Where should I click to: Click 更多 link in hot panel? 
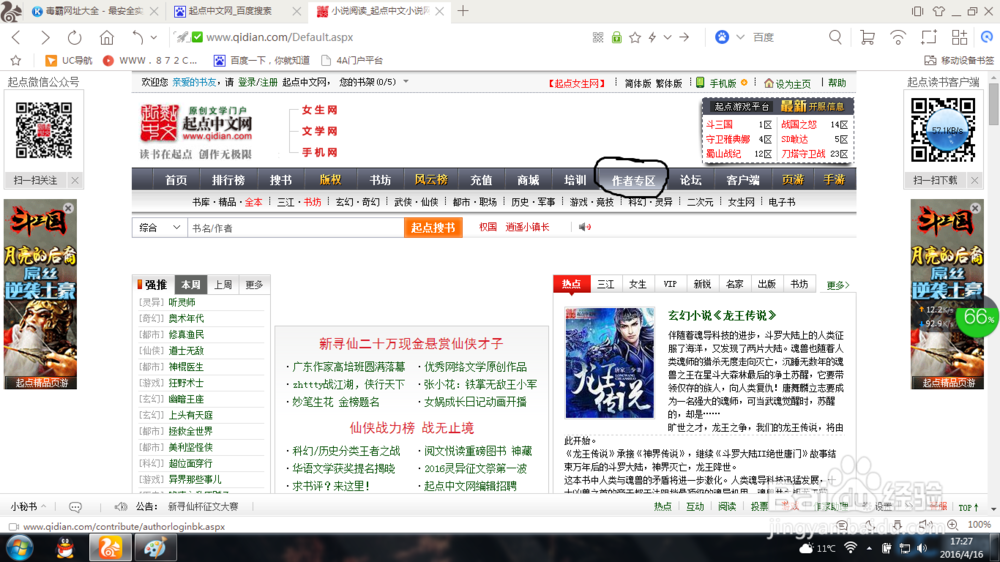click(837, 285)
